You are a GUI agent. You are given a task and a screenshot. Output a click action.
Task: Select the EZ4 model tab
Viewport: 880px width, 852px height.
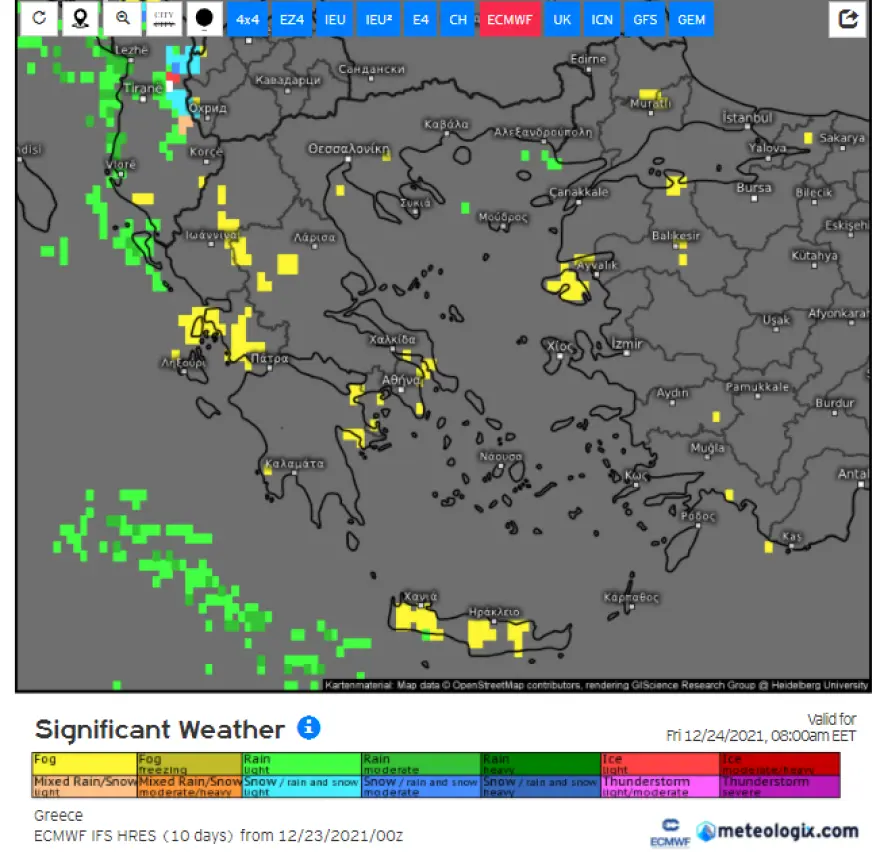[x=291, y=20]
